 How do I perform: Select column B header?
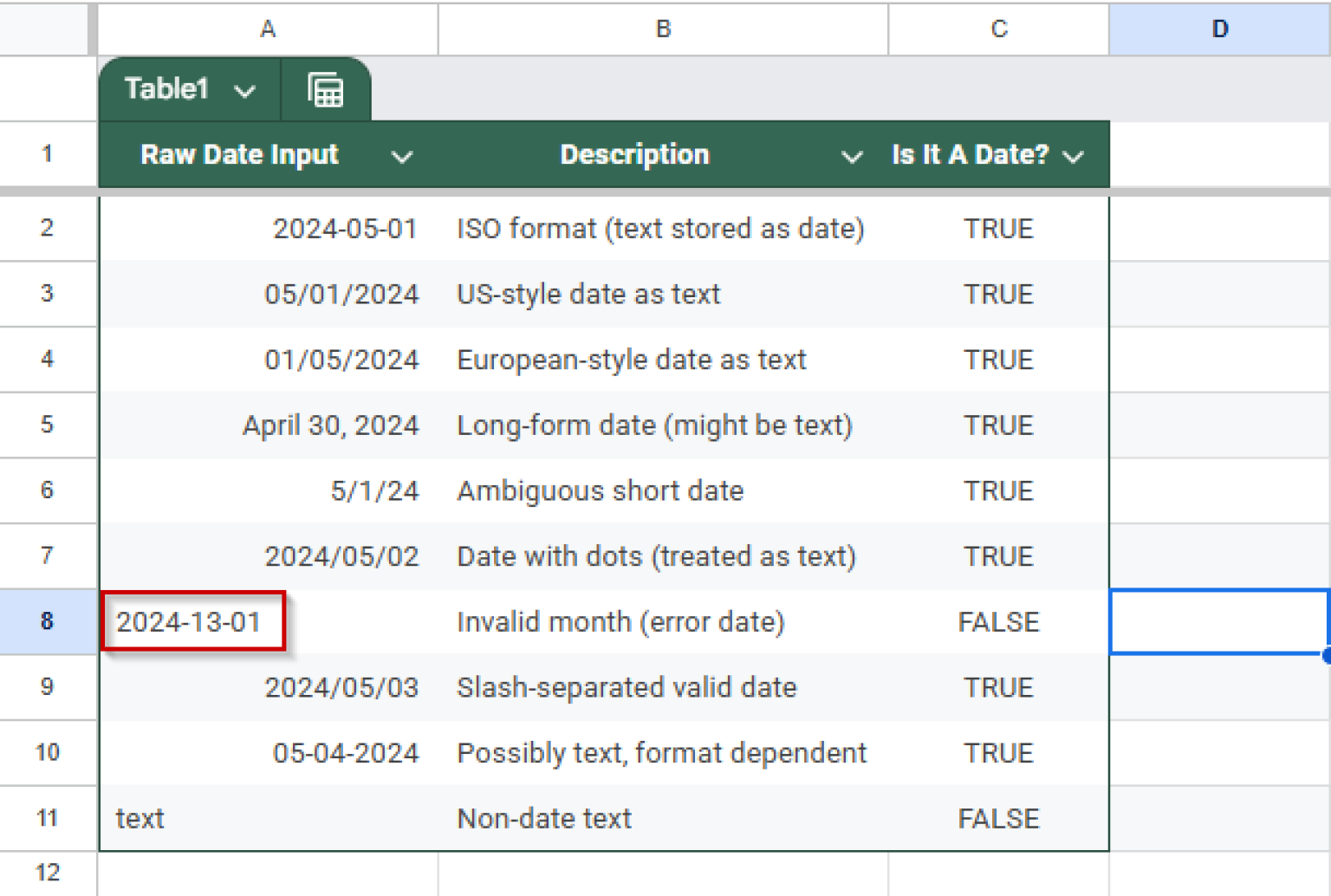pyautogui.click(x=662, y=29)
